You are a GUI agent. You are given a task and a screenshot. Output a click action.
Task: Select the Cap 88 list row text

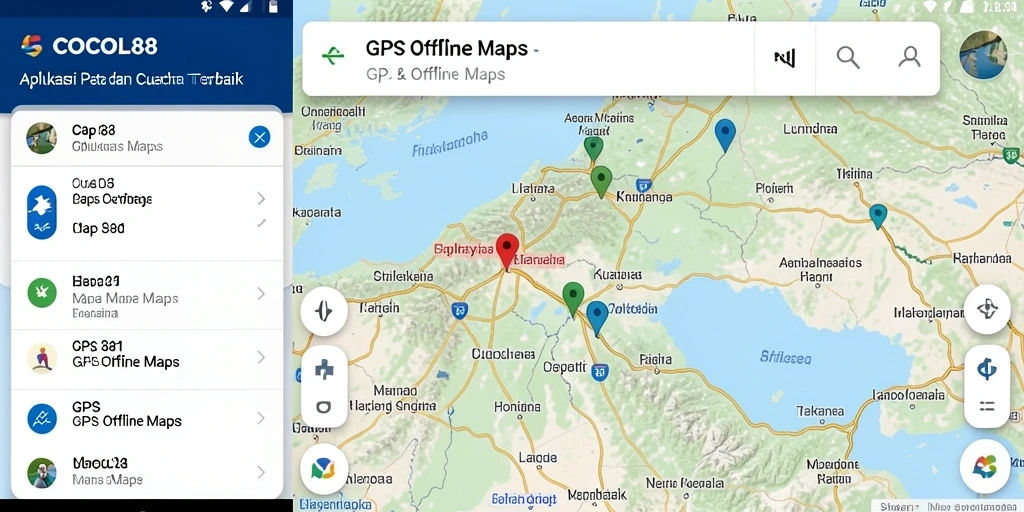(117, 138)
